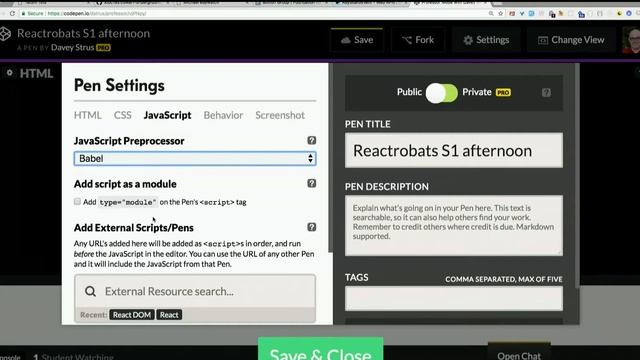The height and width of the screenshot is (360, 640).
Task: Open help icon beside Private toggle
Action: click(546, 93)
